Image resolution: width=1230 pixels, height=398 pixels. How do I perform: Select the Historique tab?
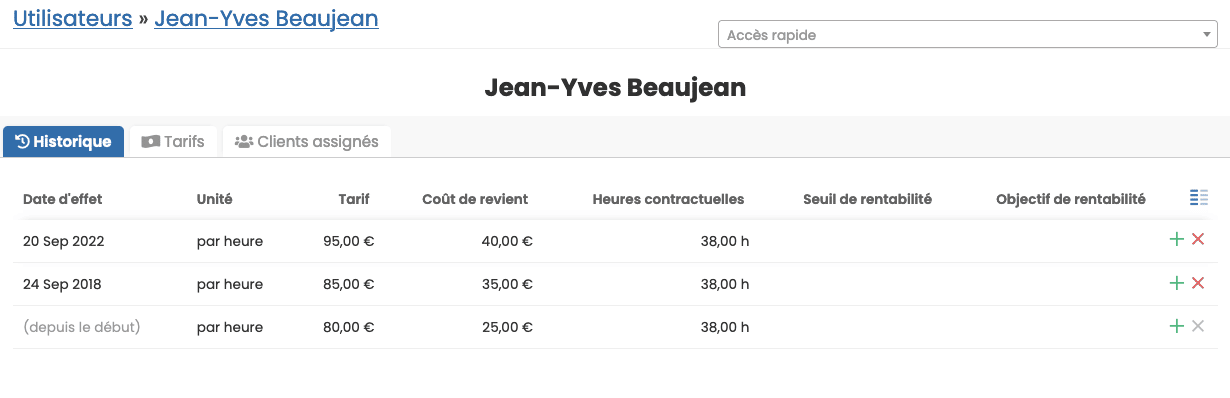[x=64, y=141]
